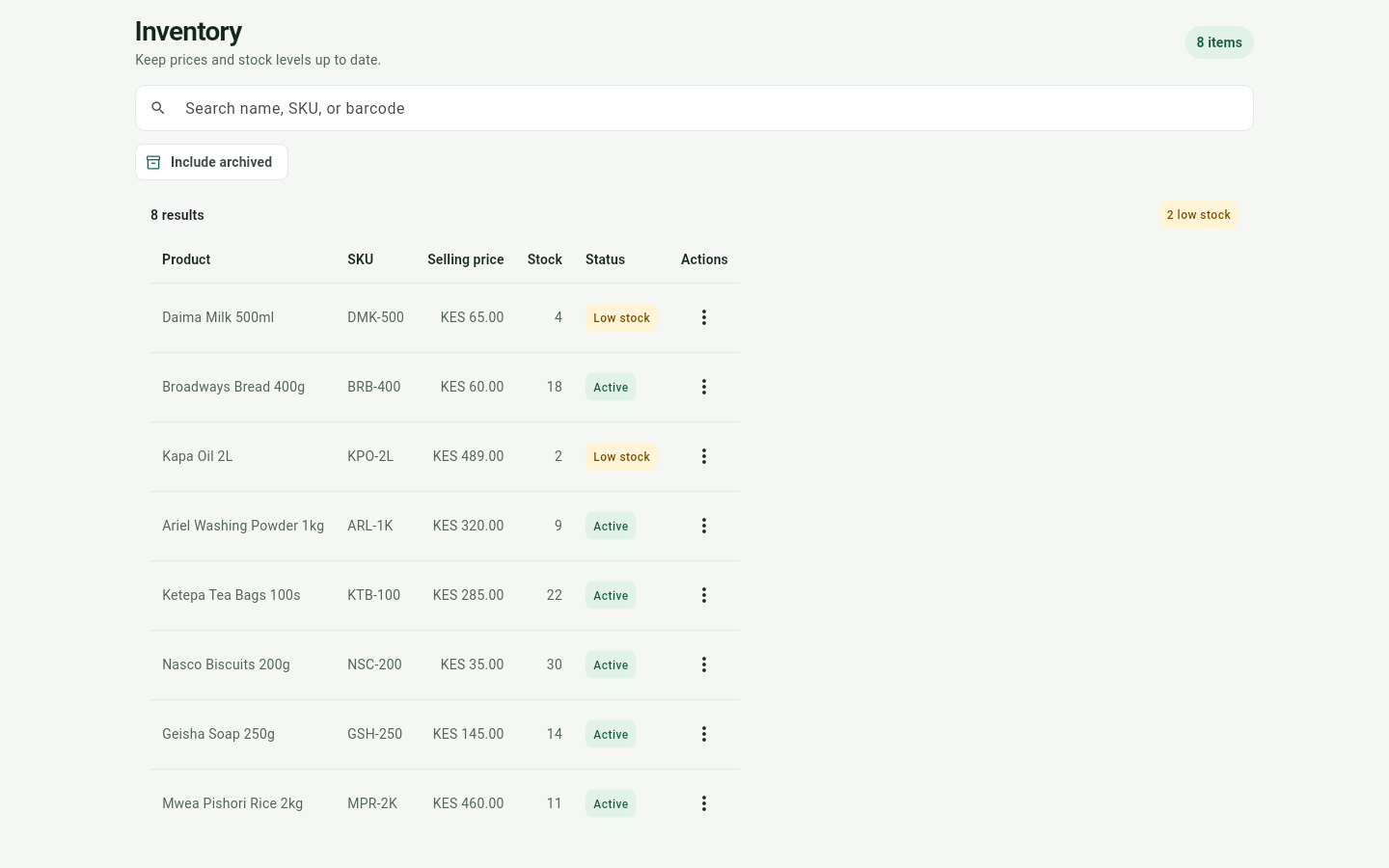
Task: Select the Nasco Biscuits 200g product name
Action: pyautogui.click(x=226, y=665)
